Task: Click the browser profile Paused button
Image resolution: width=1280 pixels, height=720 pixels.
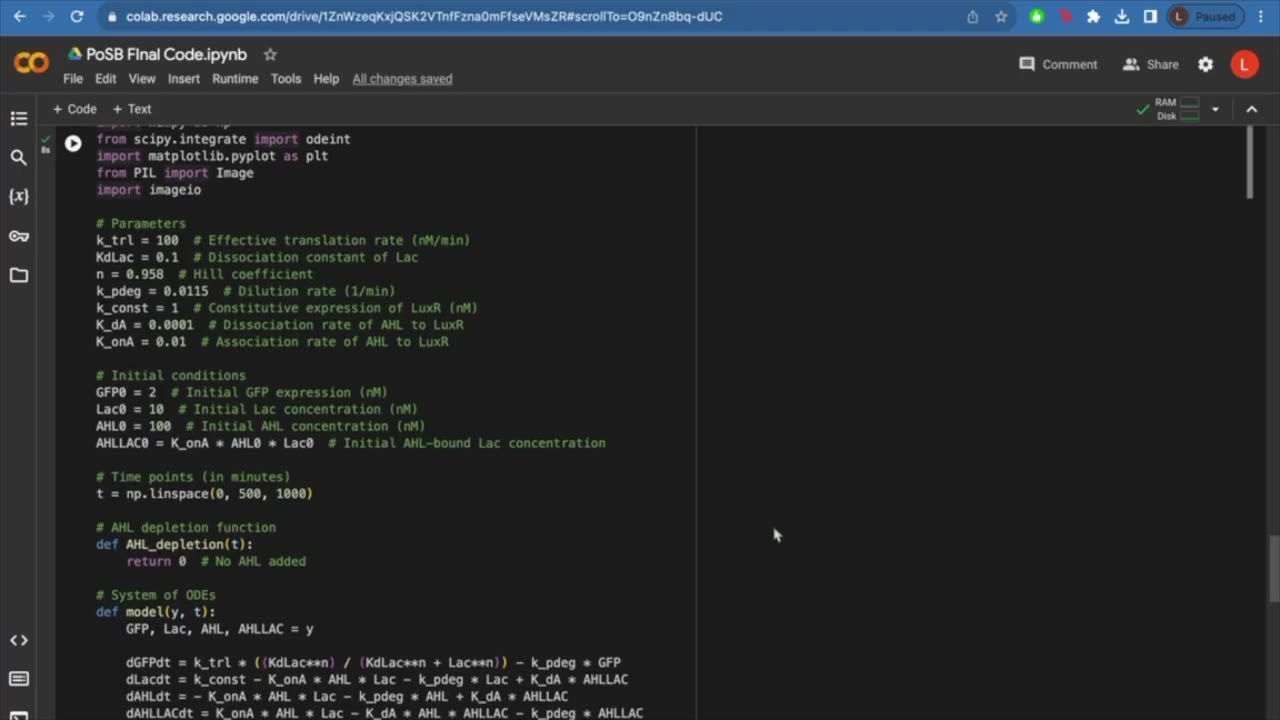Action: pos(1205,16)
